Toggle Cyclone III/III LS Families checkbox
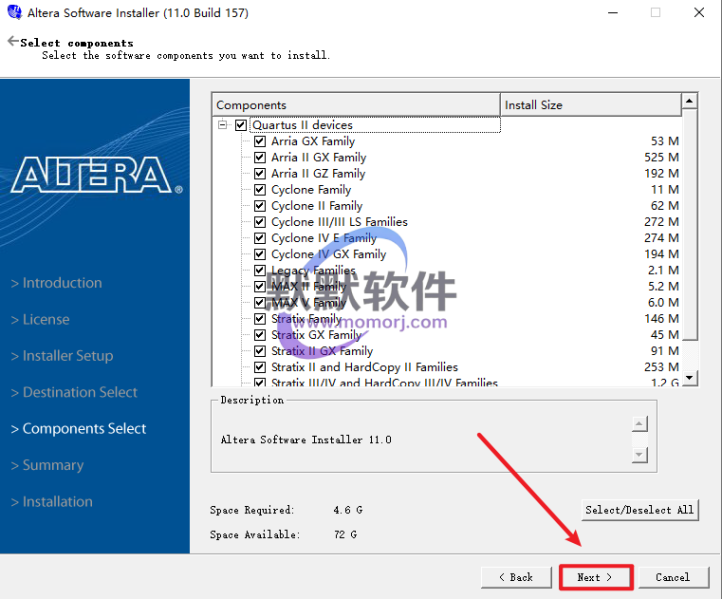The image size is (722, 599). pos(260,221)
